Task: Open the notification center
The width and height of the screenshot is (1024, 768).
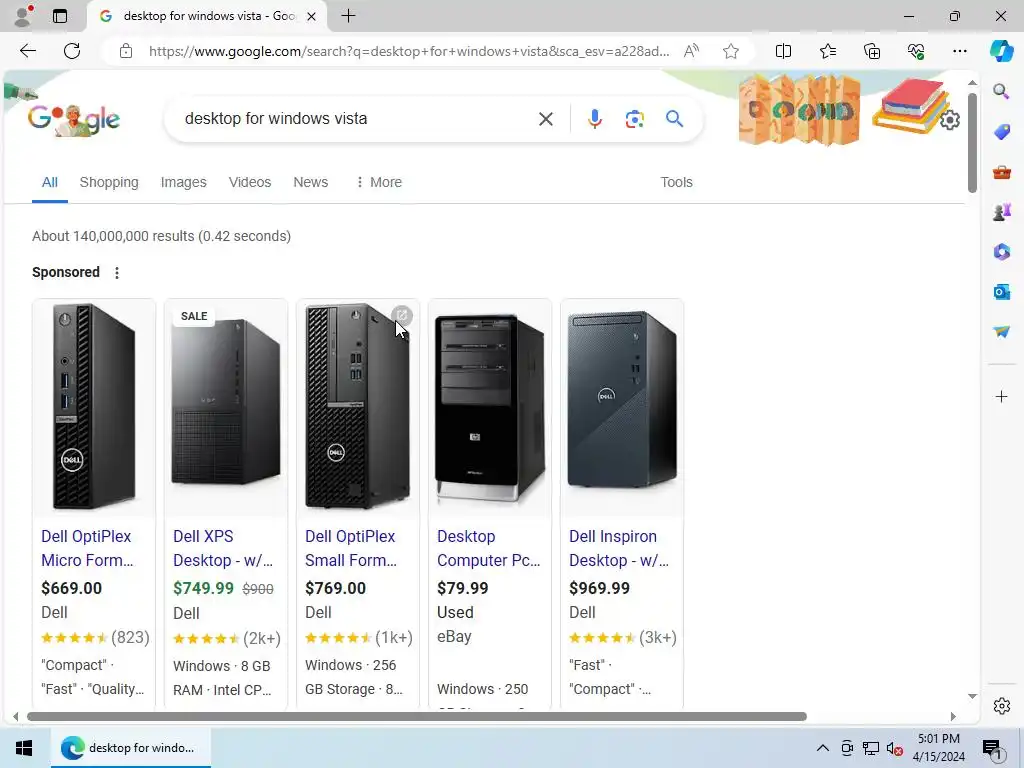Action: pos(992,749)
